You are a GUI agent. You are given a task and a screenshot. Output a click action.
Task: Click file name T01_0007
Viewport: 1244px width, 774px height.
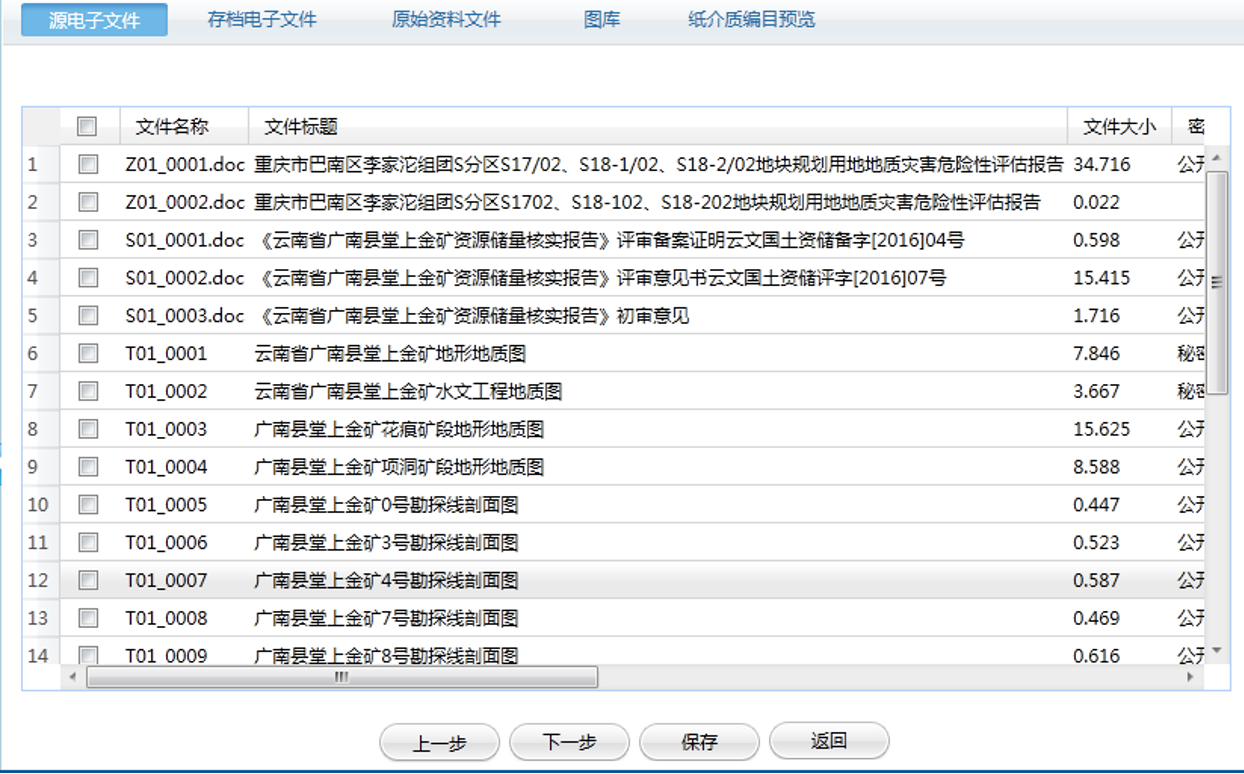point(166,580)
